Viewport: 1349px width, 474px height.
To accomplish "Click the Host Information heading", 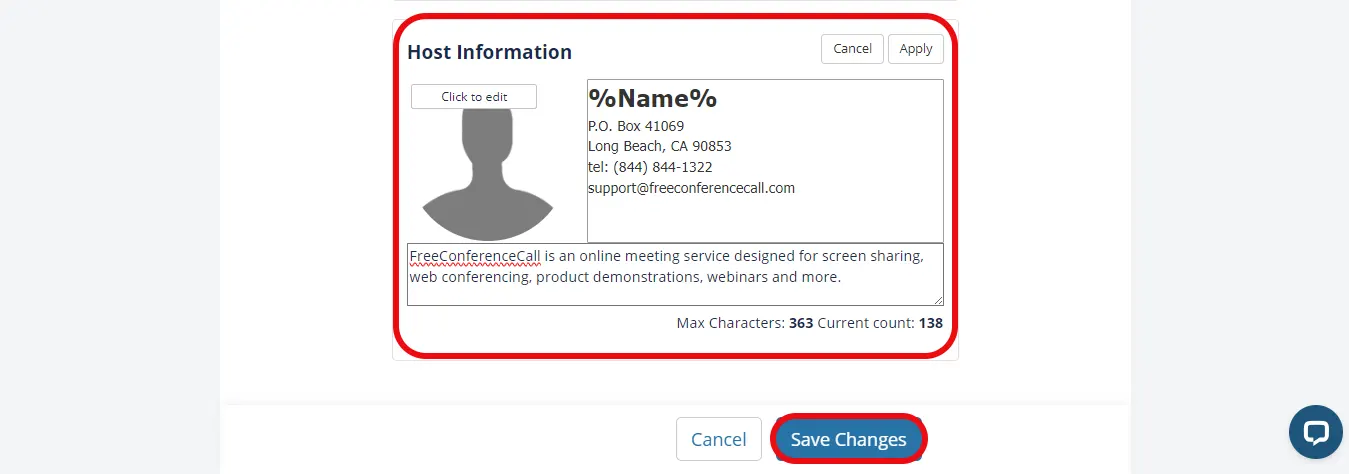I will tap(489, 52).
